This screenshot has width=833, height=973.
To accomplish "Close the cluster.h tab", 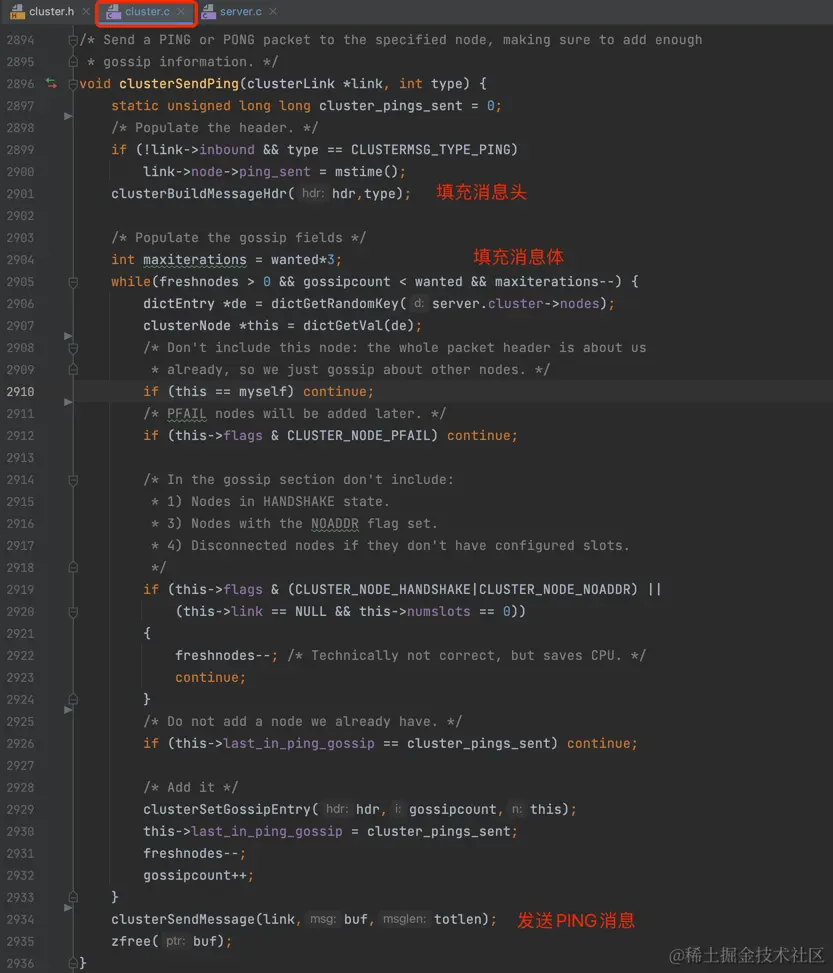I will click(86, 11).
